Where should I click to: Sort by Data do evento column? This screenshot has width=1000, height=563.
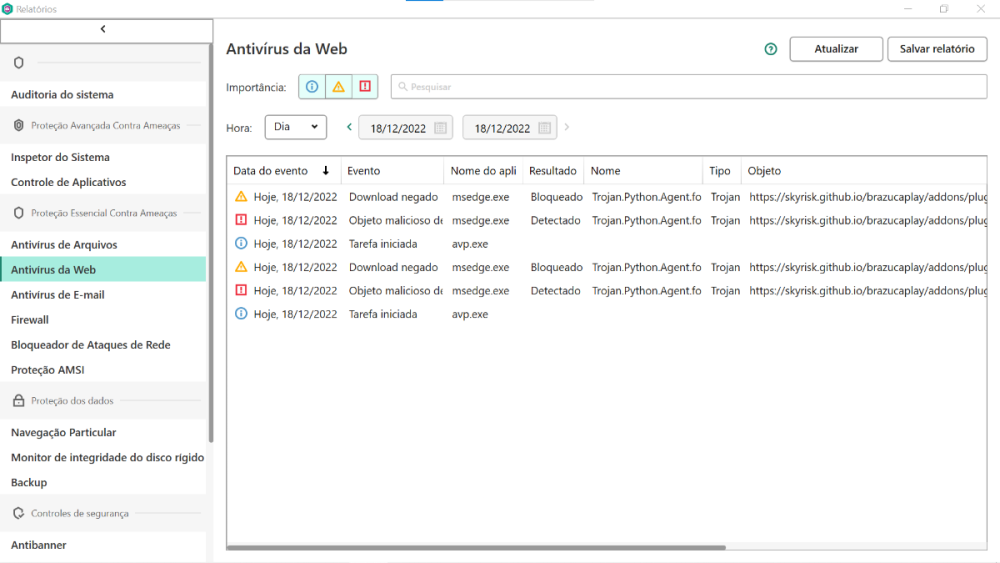[x=270, y=171]
